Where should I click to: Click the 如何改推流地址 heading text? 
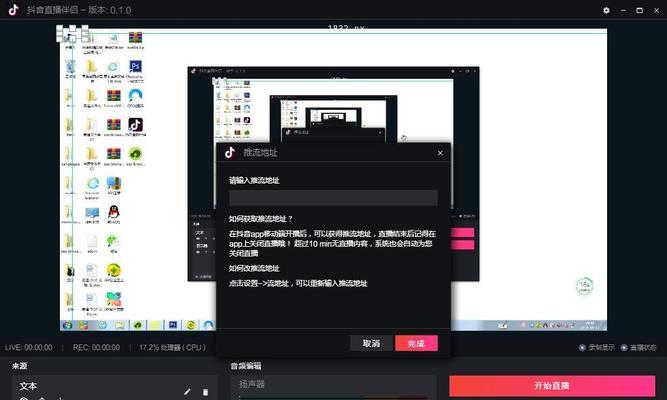254,269
